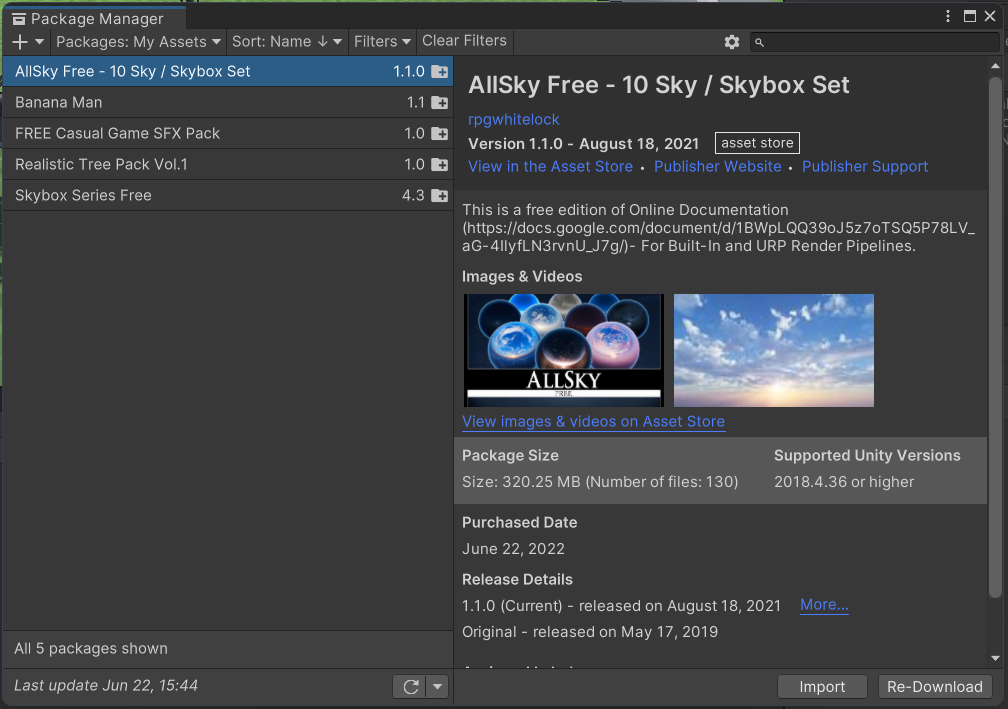Click More... release details link

pyautogui.click(x=824, y=605)
